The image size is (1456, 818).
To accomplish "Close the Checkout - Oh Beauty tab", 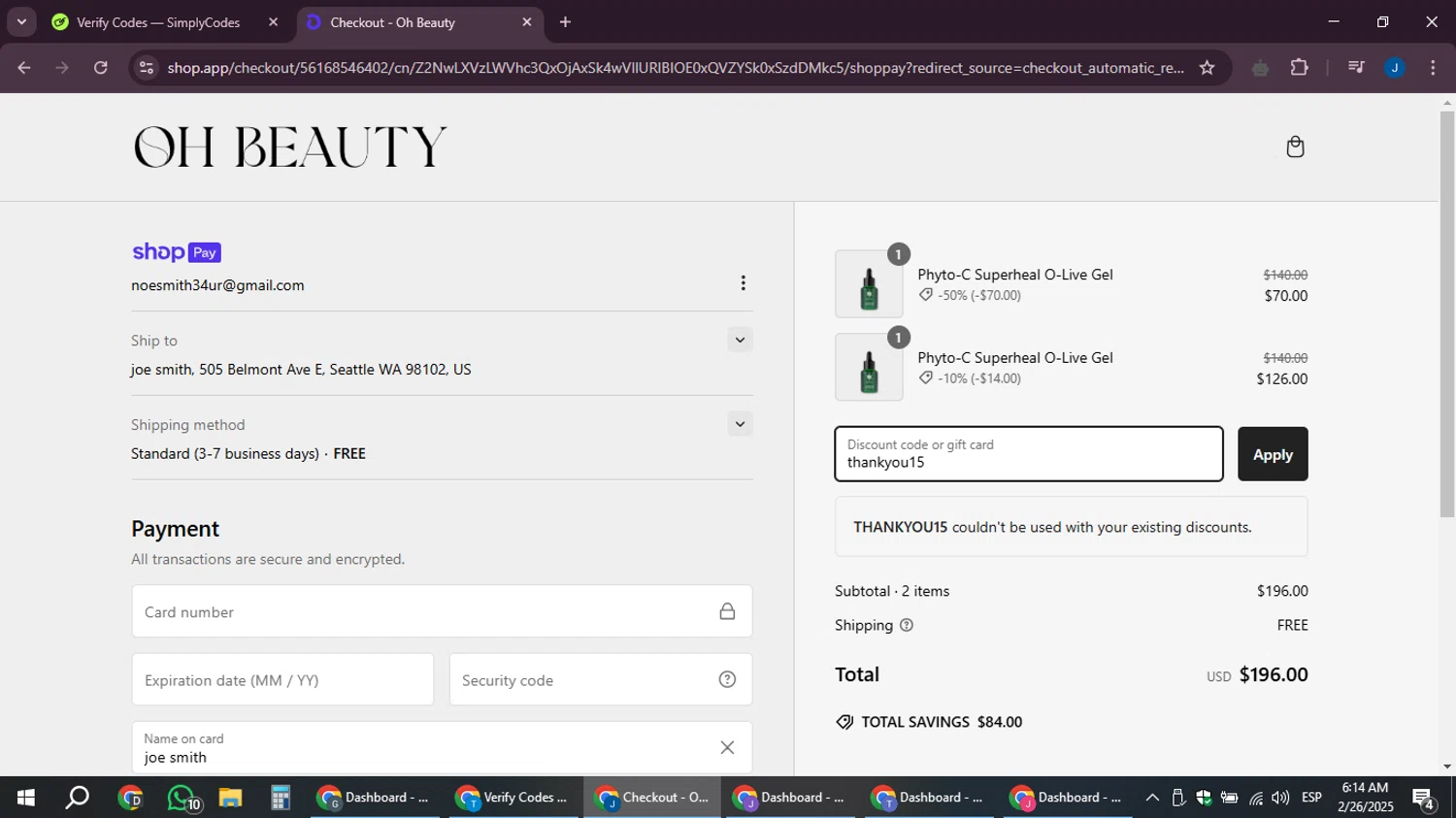I will pyautogui.click(x=527, y=22).
